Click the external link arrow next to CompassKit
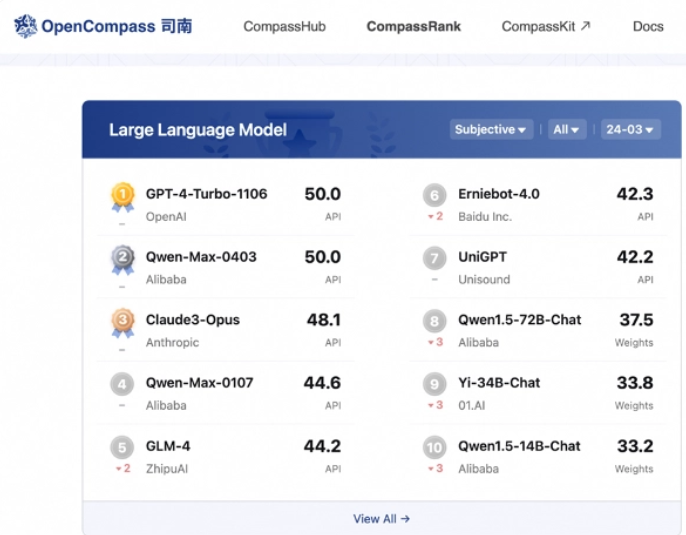The image size is (686, 535). click(x=585, y=26)
